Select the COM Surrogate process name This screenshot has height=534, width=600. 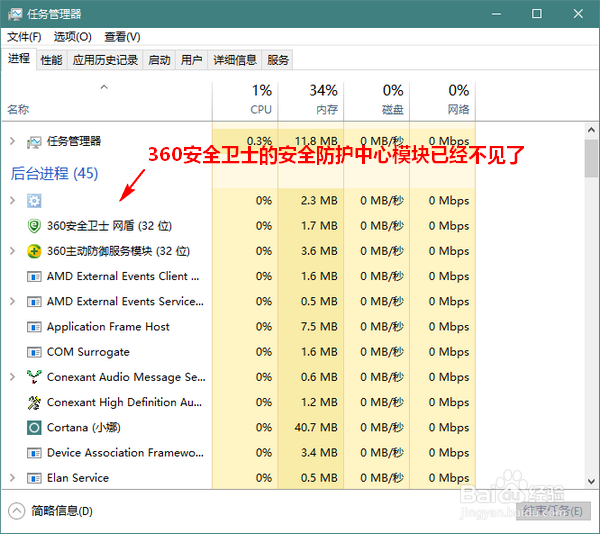click(88, 352)
